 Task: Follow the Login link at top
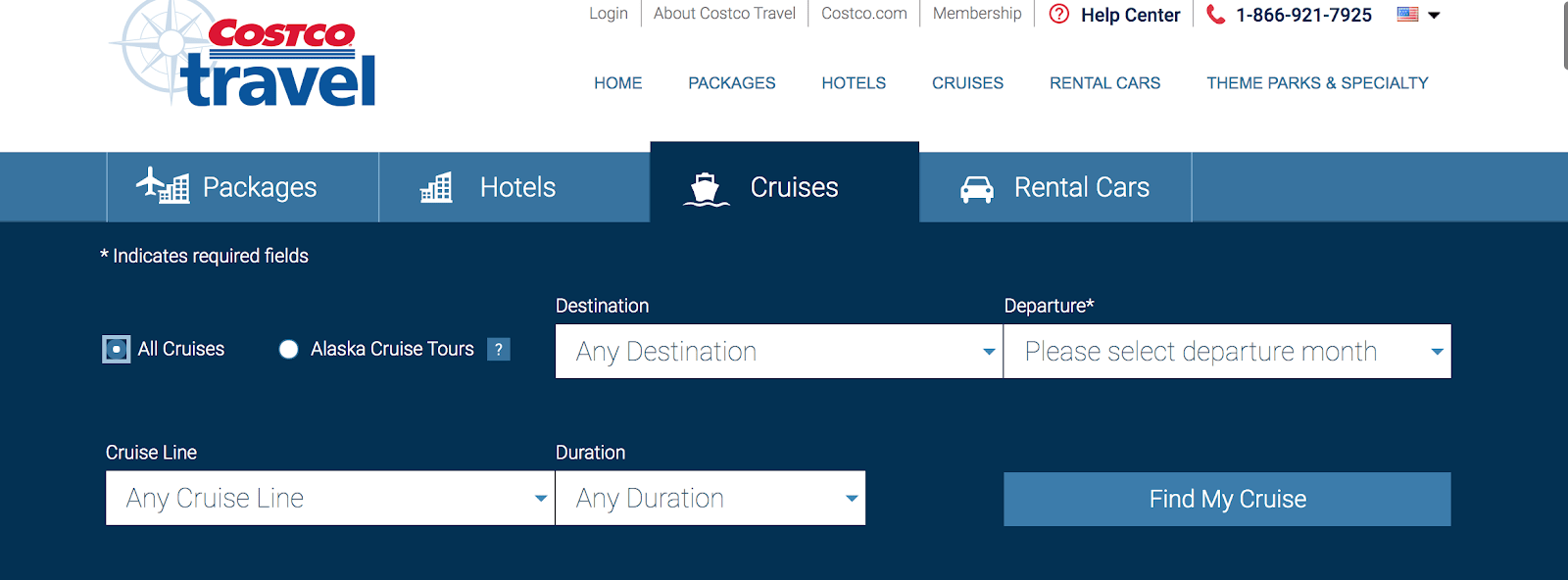(608, 14)
